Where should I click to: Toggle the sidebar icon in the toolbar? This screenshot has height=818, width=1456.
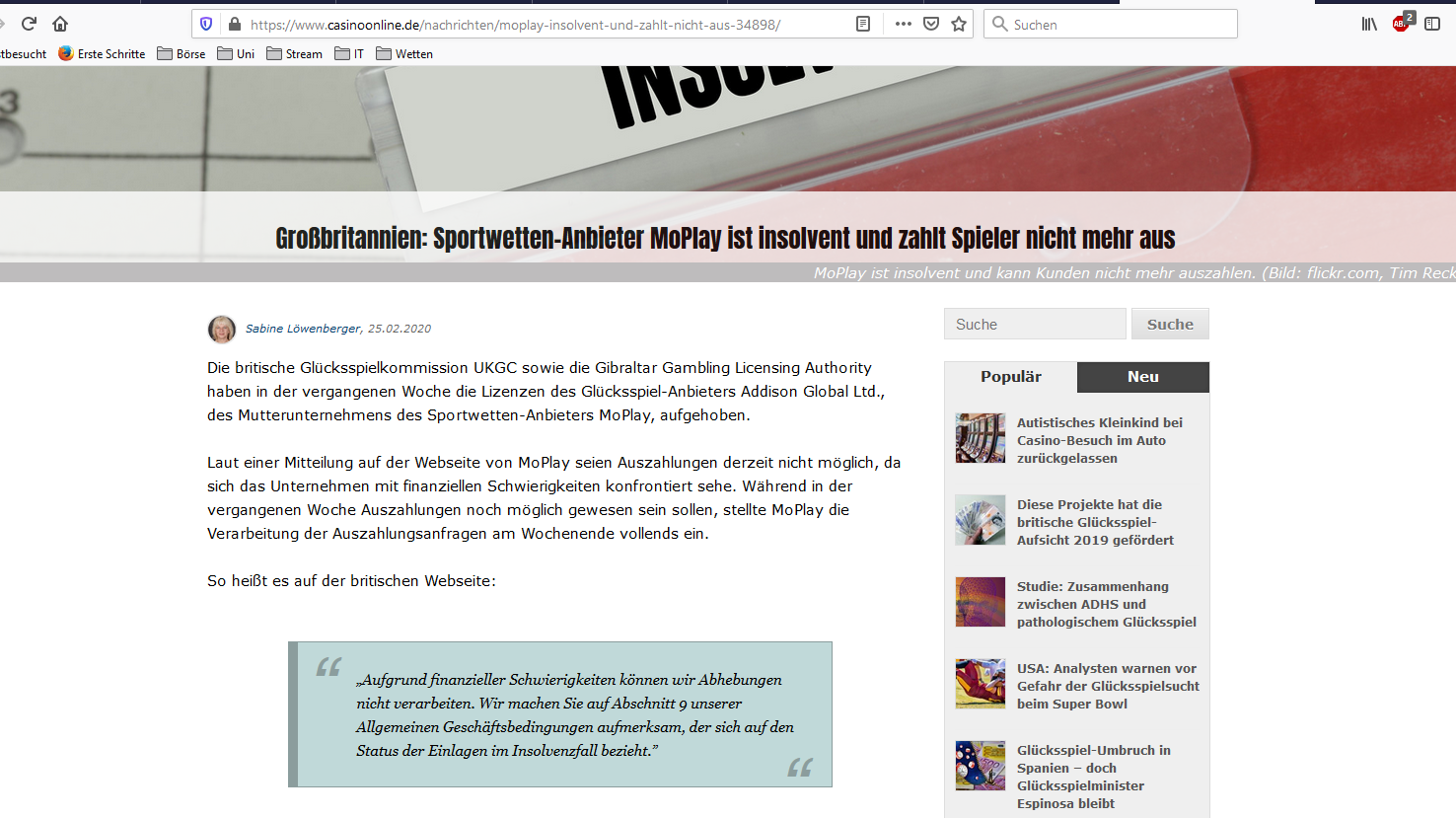[x=1432, y=24]
